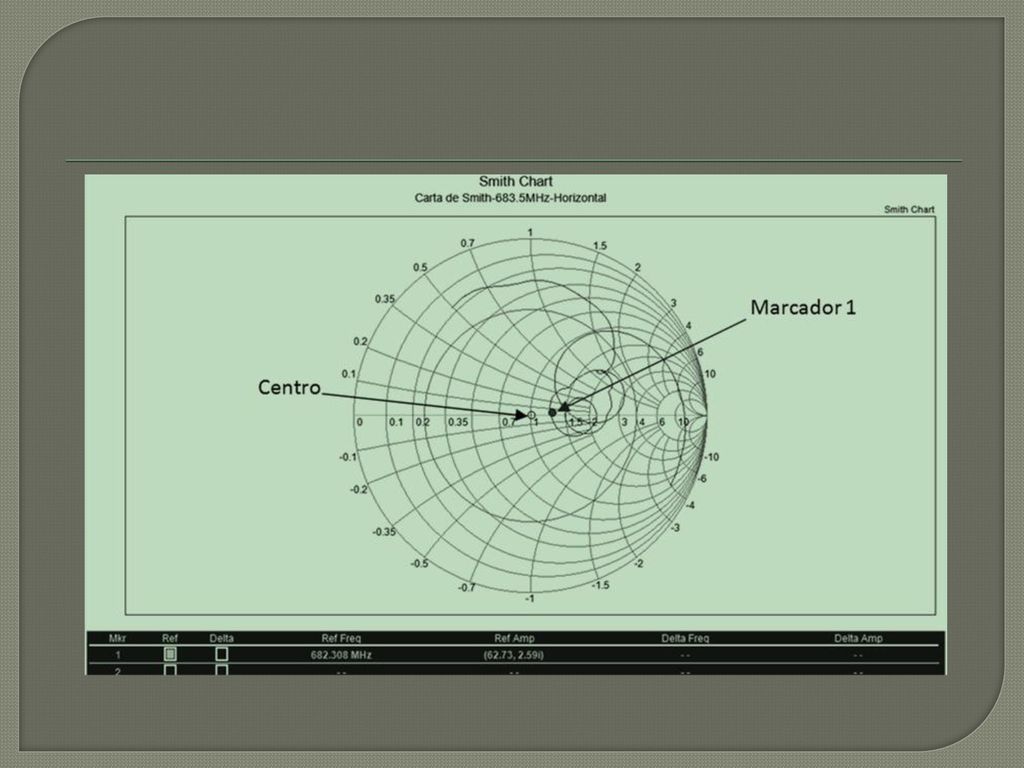
Task: Click the small Smith Chart legend label
Action: 909,209
